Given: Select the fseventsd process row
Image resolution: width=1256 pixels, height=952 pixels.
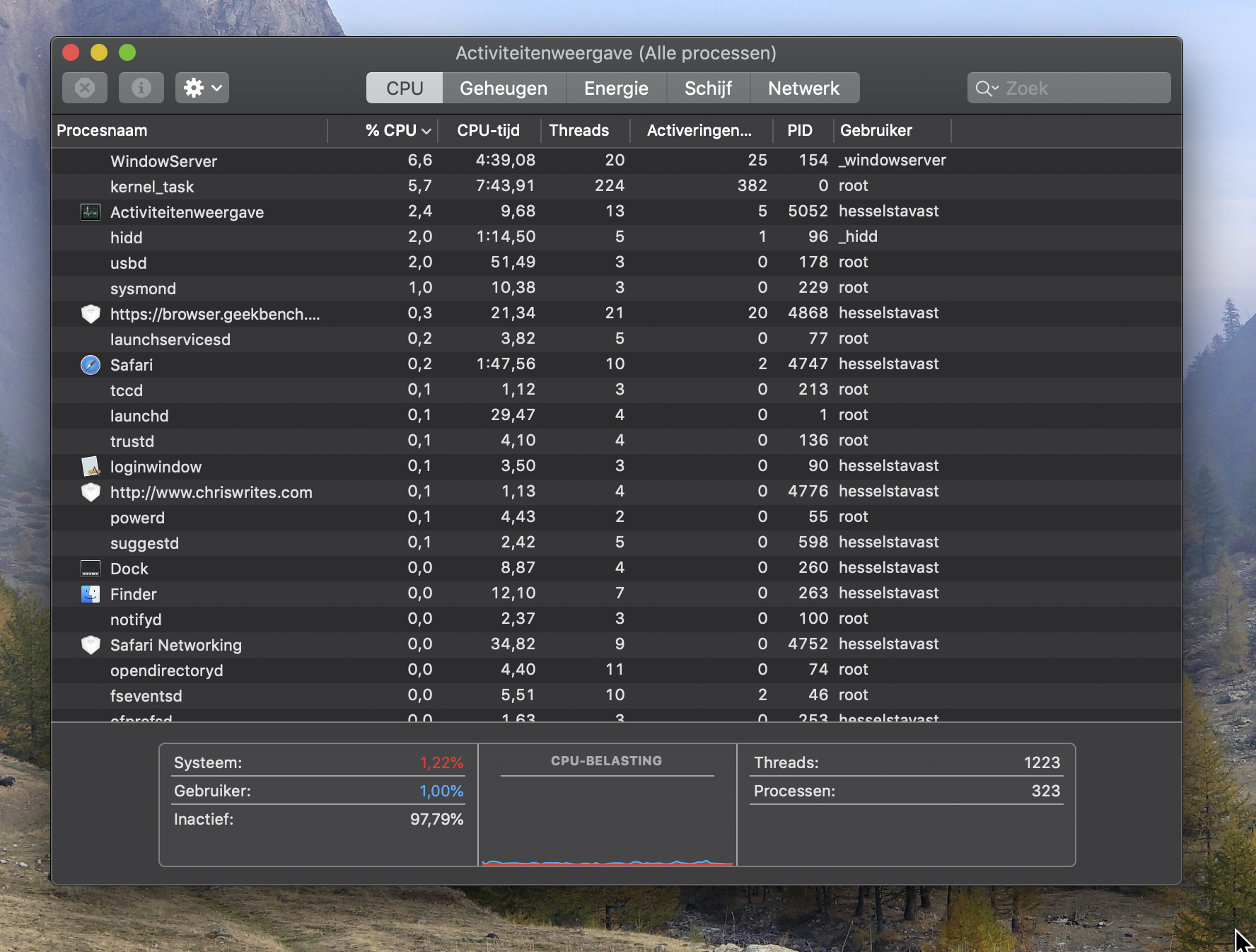Looking at the screenshot, I should pyautogui.click(x=617, y=695).
